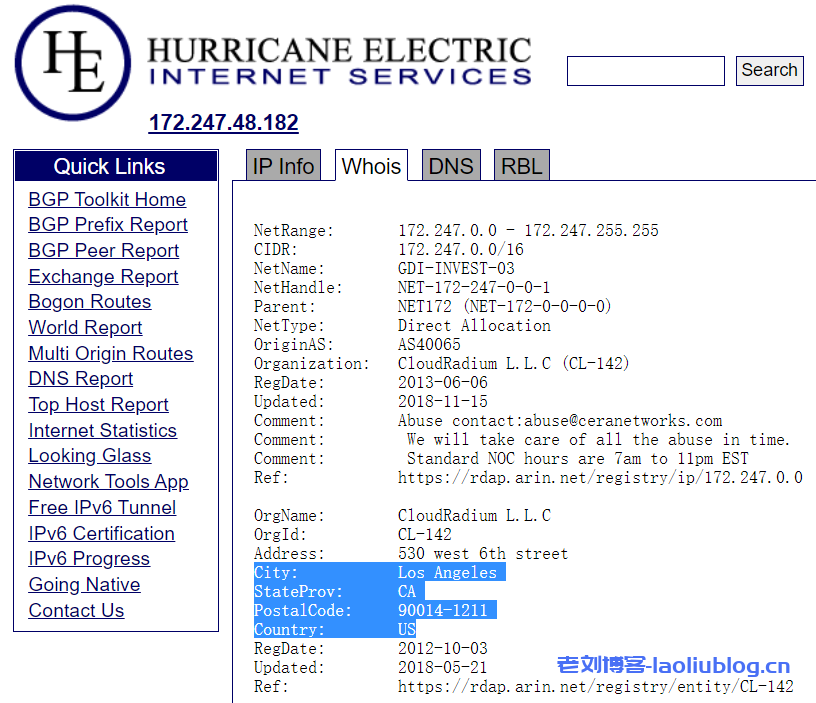This screenshot has width=816, height=703.
Task: Click the Hurricane Electric HE logo
Action: [x=74, y=62]
